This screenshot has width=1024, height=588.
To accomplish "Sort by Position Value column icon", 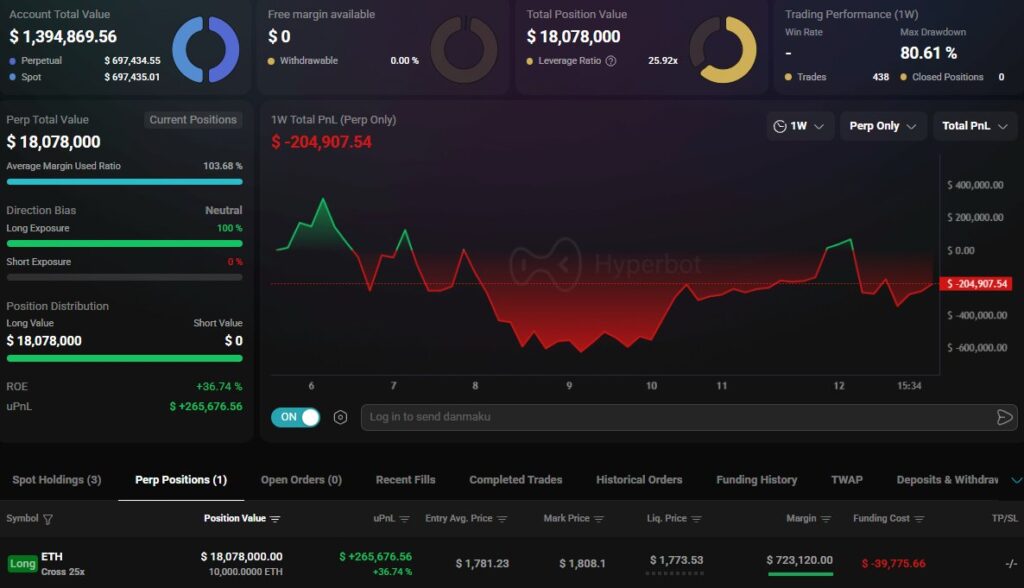I will (275, 519).
